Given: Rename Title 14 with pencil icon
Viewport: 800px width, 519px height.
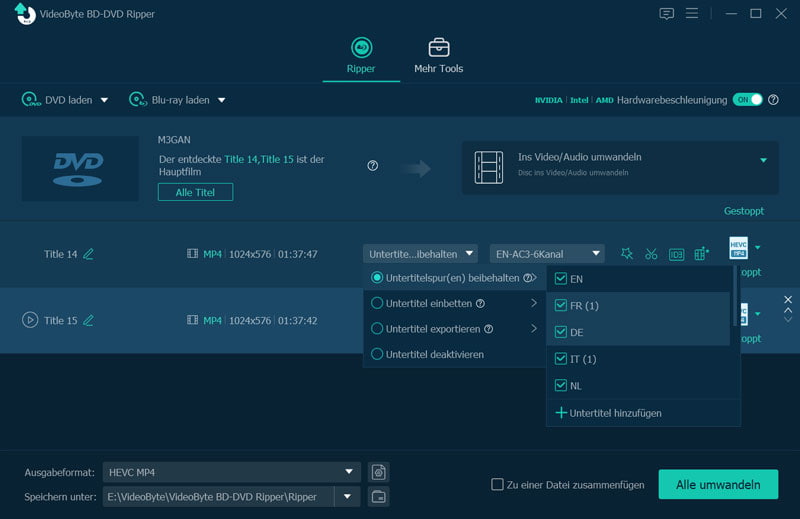Looking at the screenshot, I should click(x=88, y=254).
